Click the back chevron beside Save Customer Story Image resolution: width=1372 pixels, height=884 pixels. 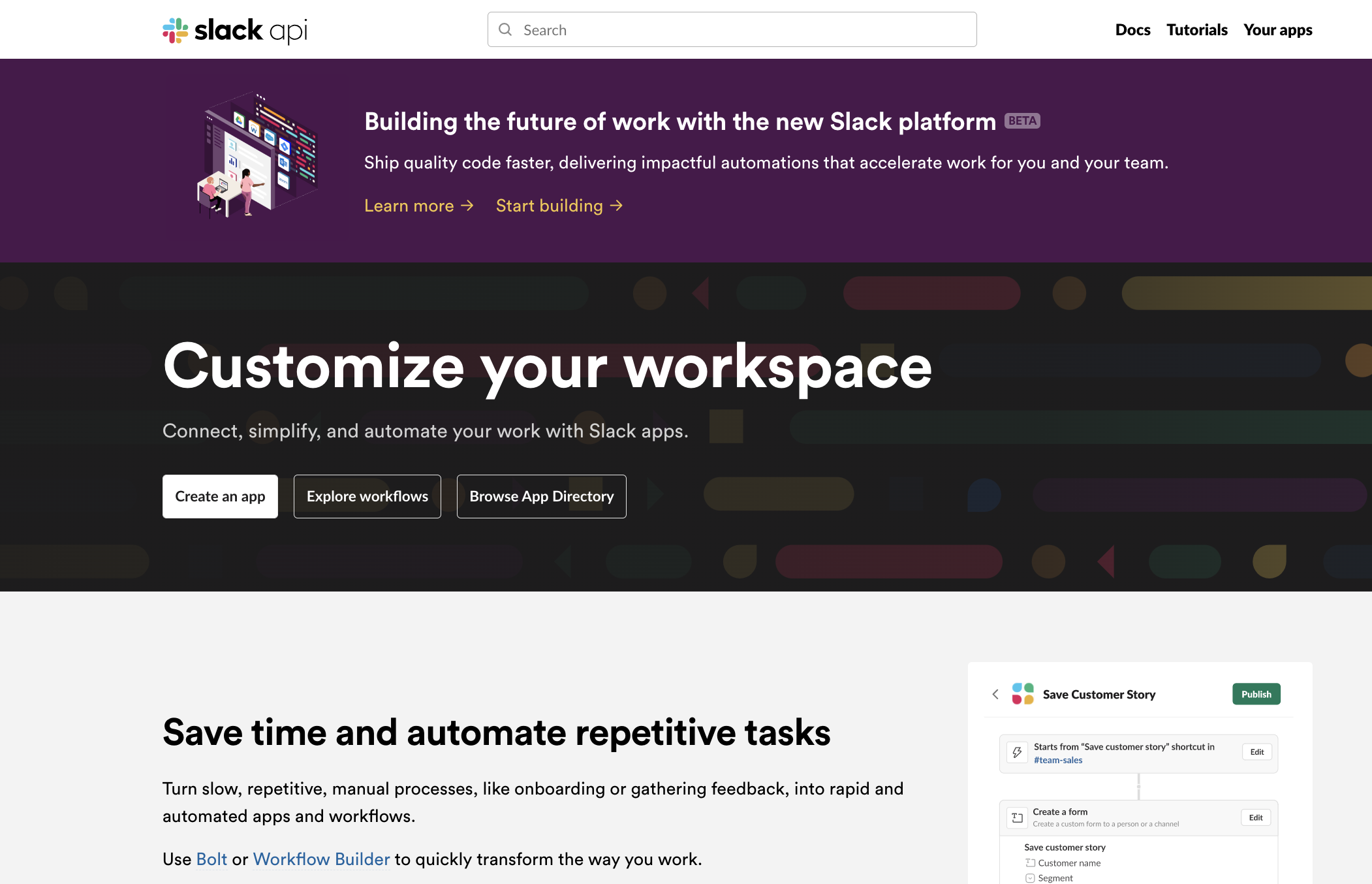tap(995, 694)
